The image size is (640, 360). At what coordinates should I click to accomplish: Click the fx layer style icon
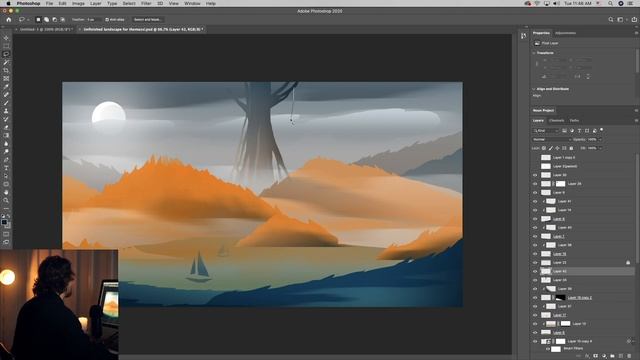coord(587,356)
